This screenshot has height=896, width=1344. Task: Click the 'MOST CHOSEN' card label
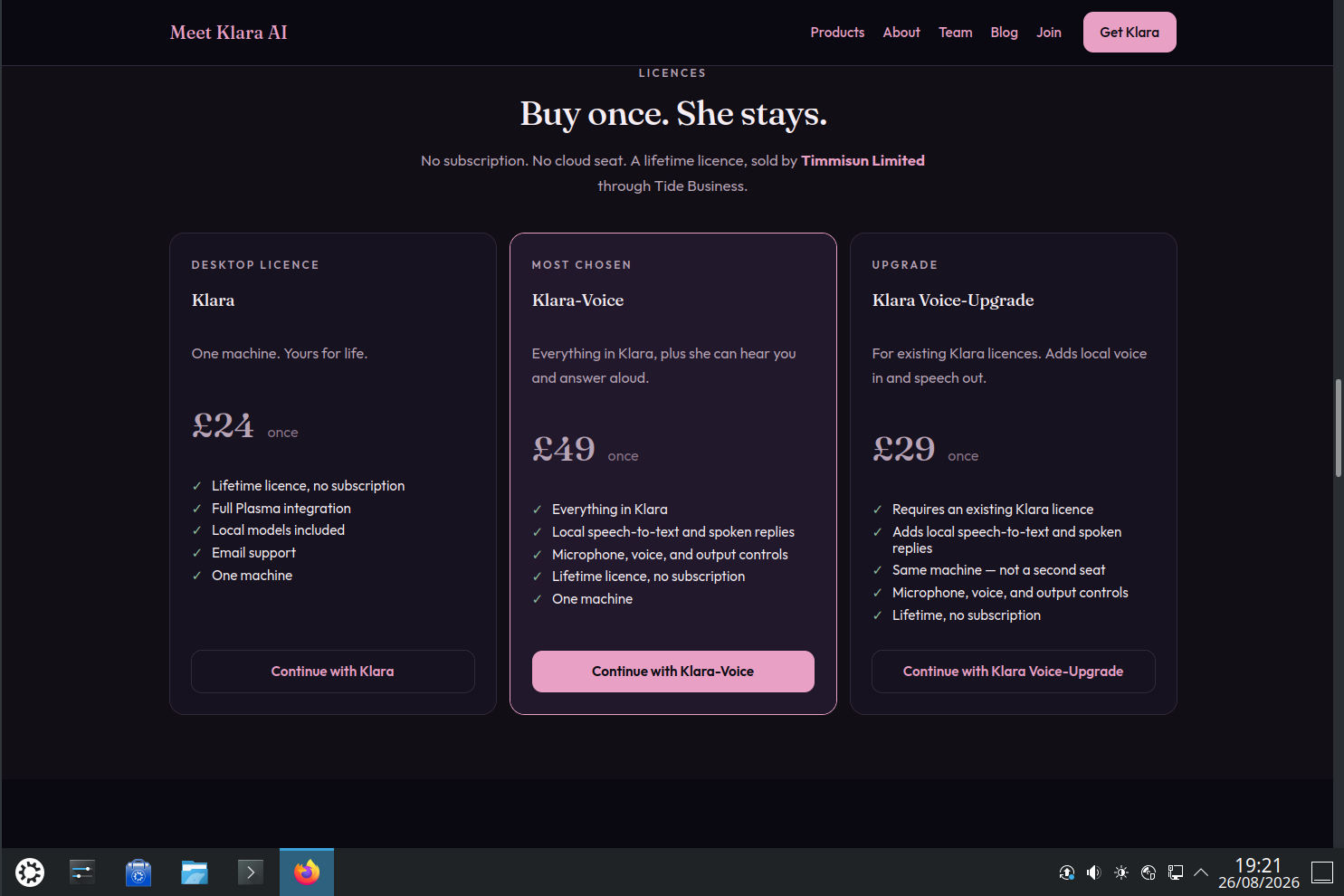(x=582, y=265)
